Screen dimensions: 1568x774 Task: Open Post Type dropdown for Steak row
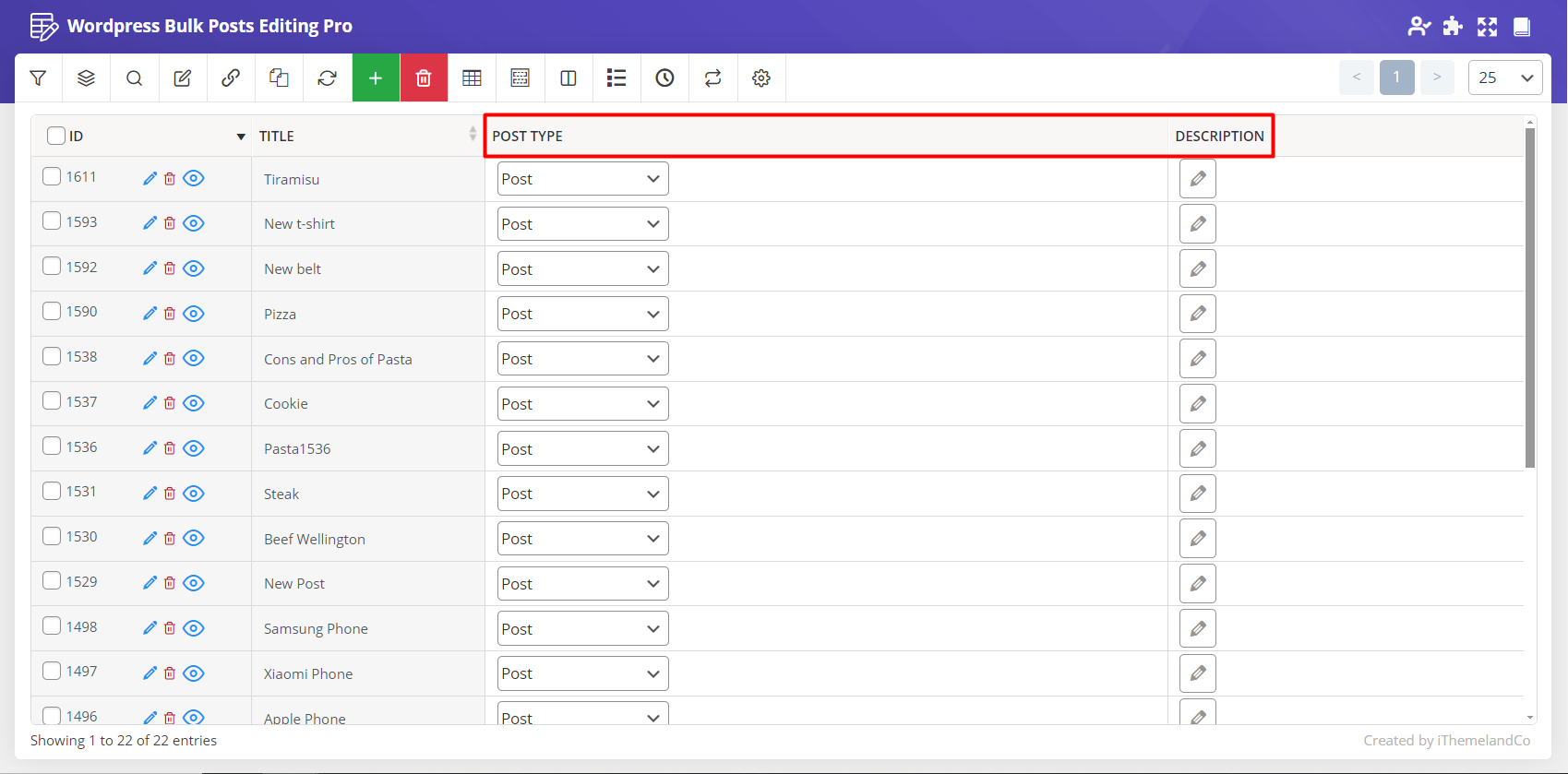(x=582, y=494)
